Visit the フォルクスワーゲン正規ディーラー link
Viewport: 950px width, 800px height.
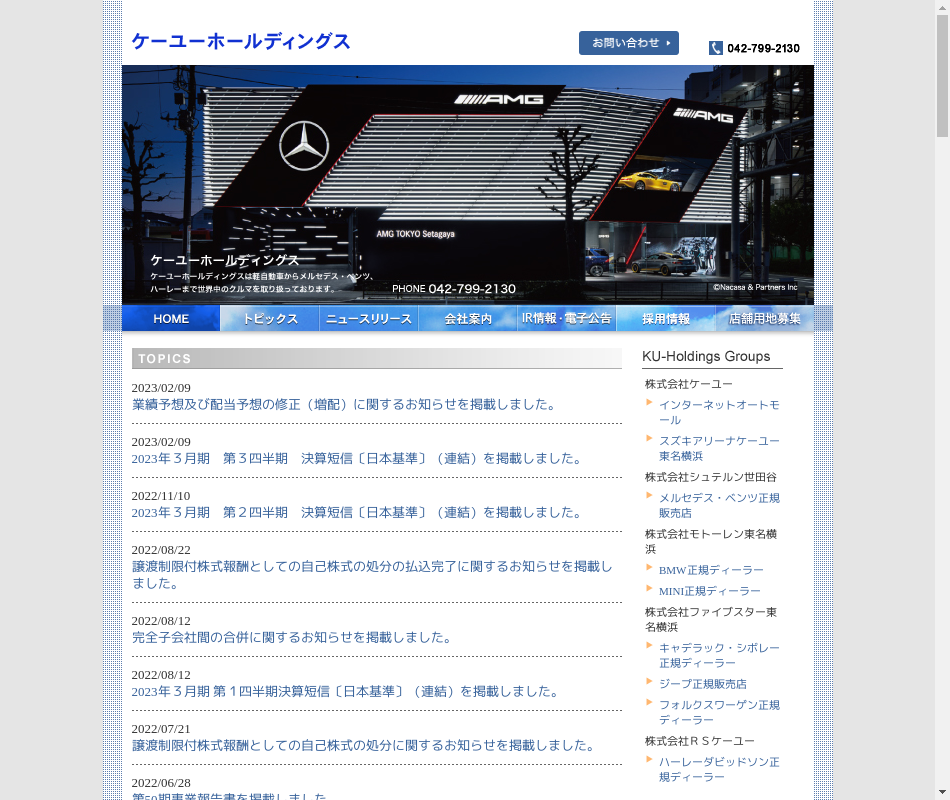tap(719, 712)
